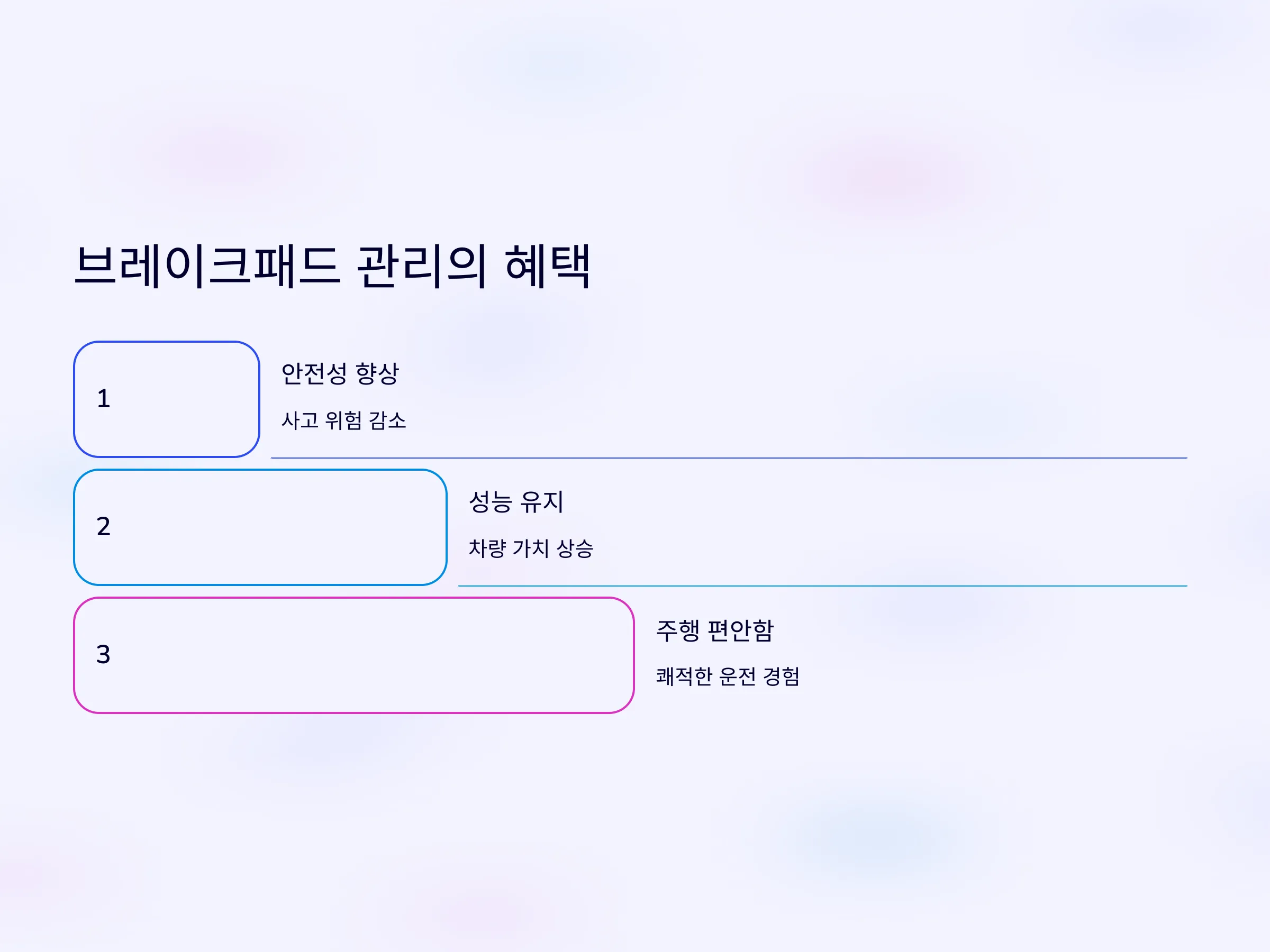Click the number 1 label
Screen dimensions: 1270x952
103,399
